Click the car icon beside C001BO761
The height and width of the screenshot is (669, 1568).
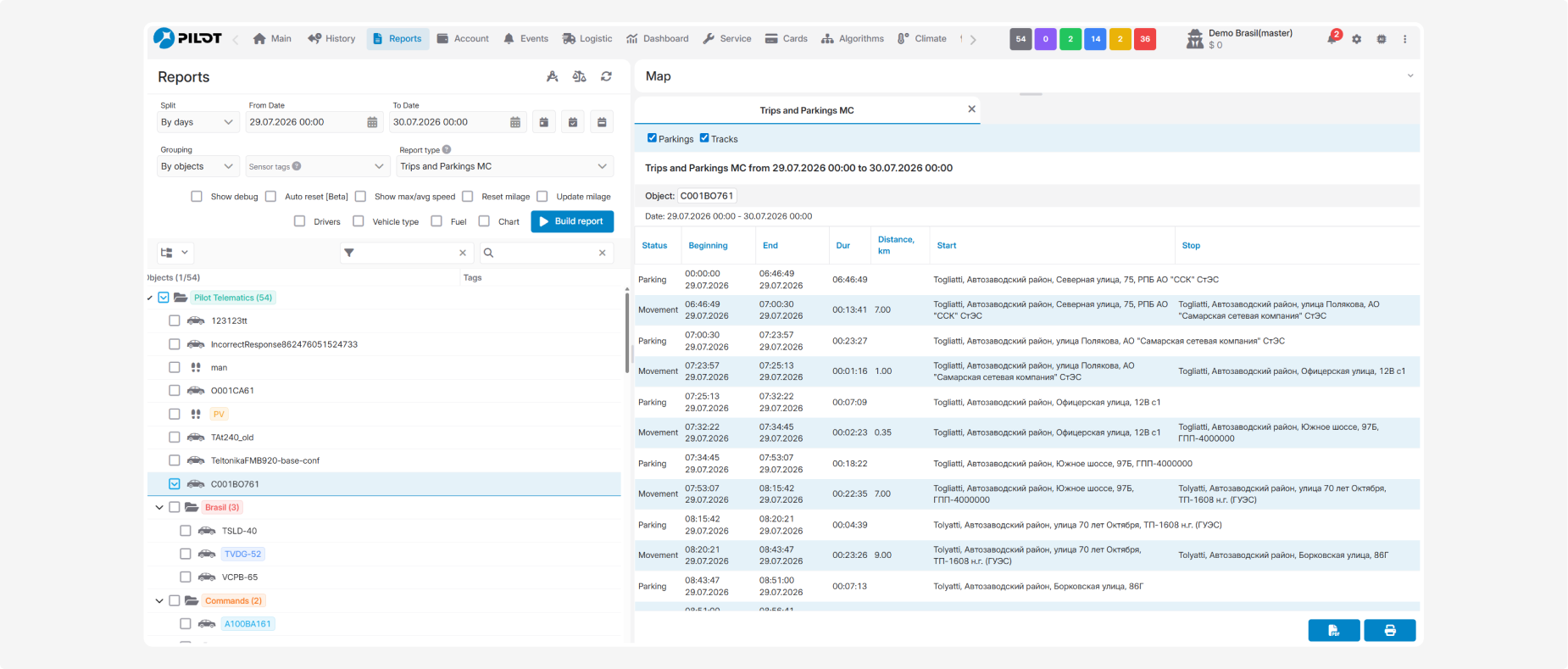(196, 484)
